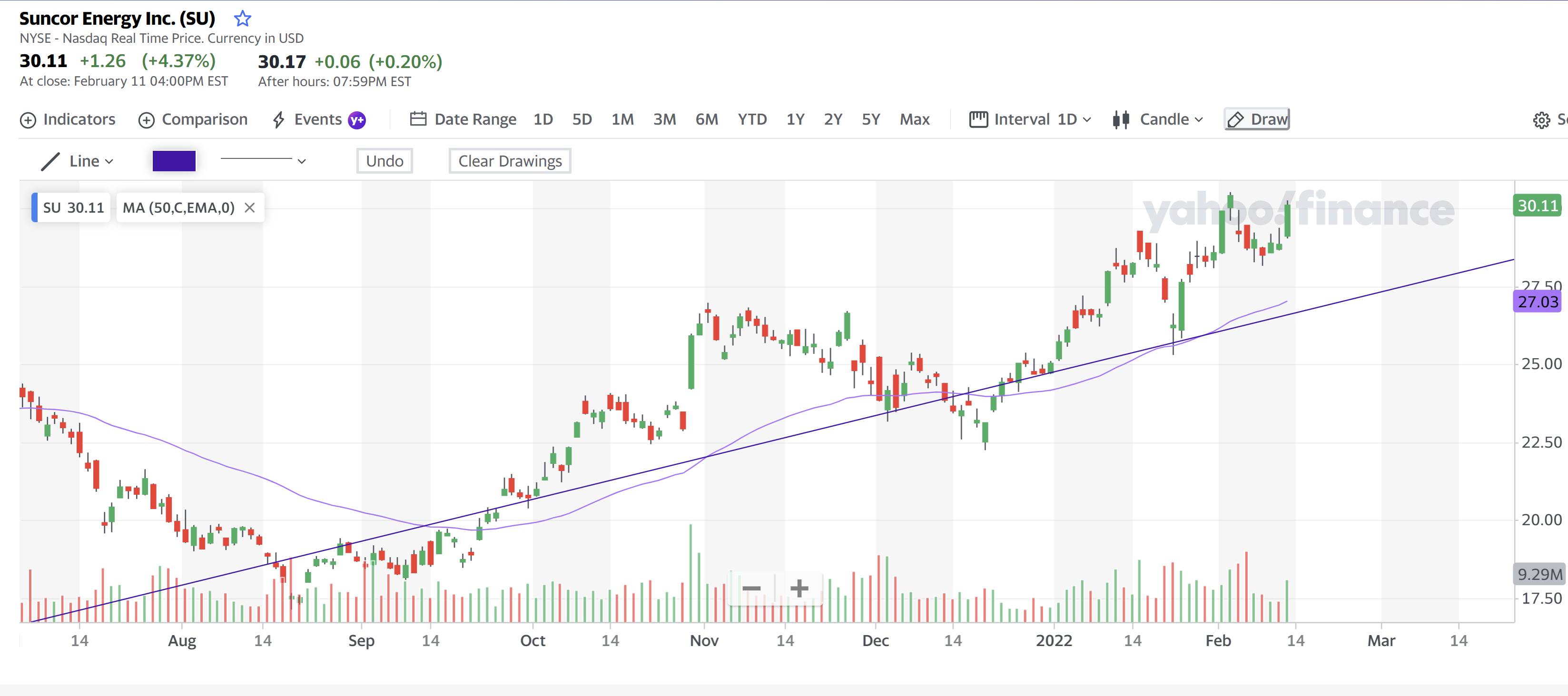
Task: Click the SU 30.11 series label
Action: pyautogui.click(x=72, y=207)
